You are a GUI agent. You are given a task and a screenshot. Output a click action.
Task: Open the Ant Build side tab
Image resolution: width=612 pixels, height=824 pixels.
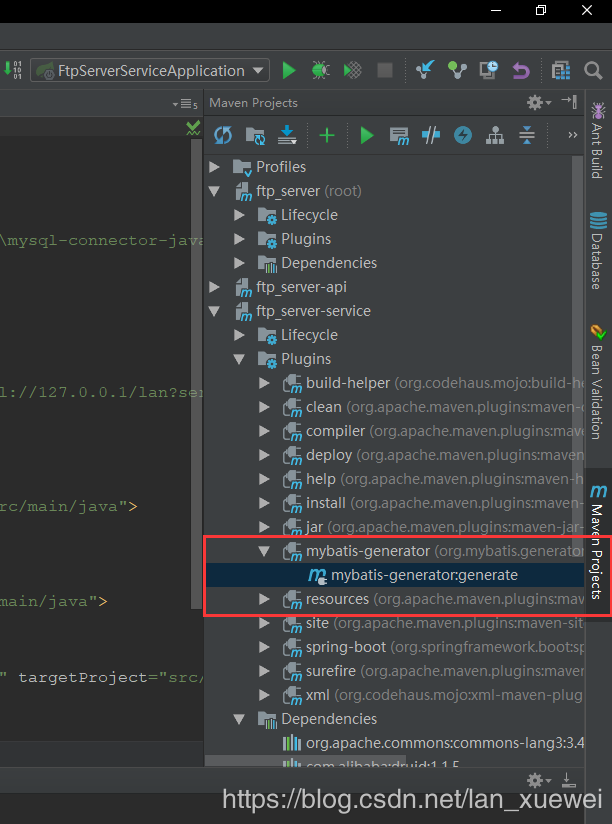[598, 141]
